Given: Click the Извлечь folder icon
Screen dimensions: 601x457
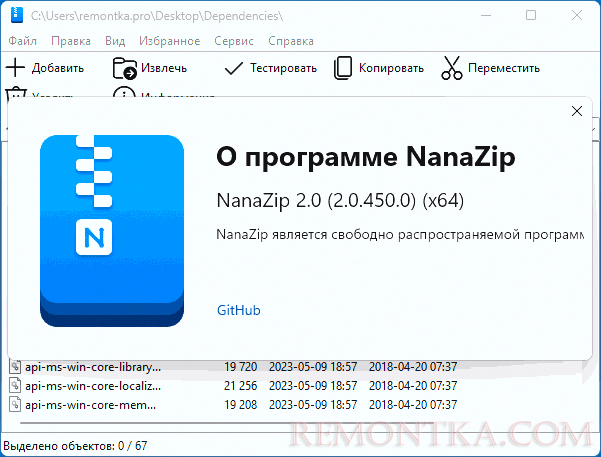Looking at the screenshot, I should coord(125,68).
